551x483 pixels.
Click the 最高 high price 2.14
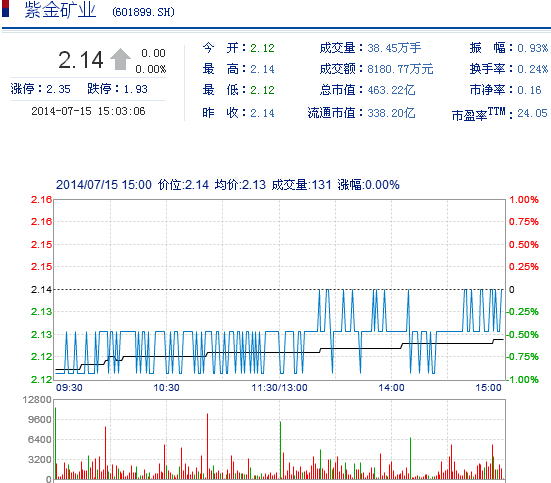[262, 69]
